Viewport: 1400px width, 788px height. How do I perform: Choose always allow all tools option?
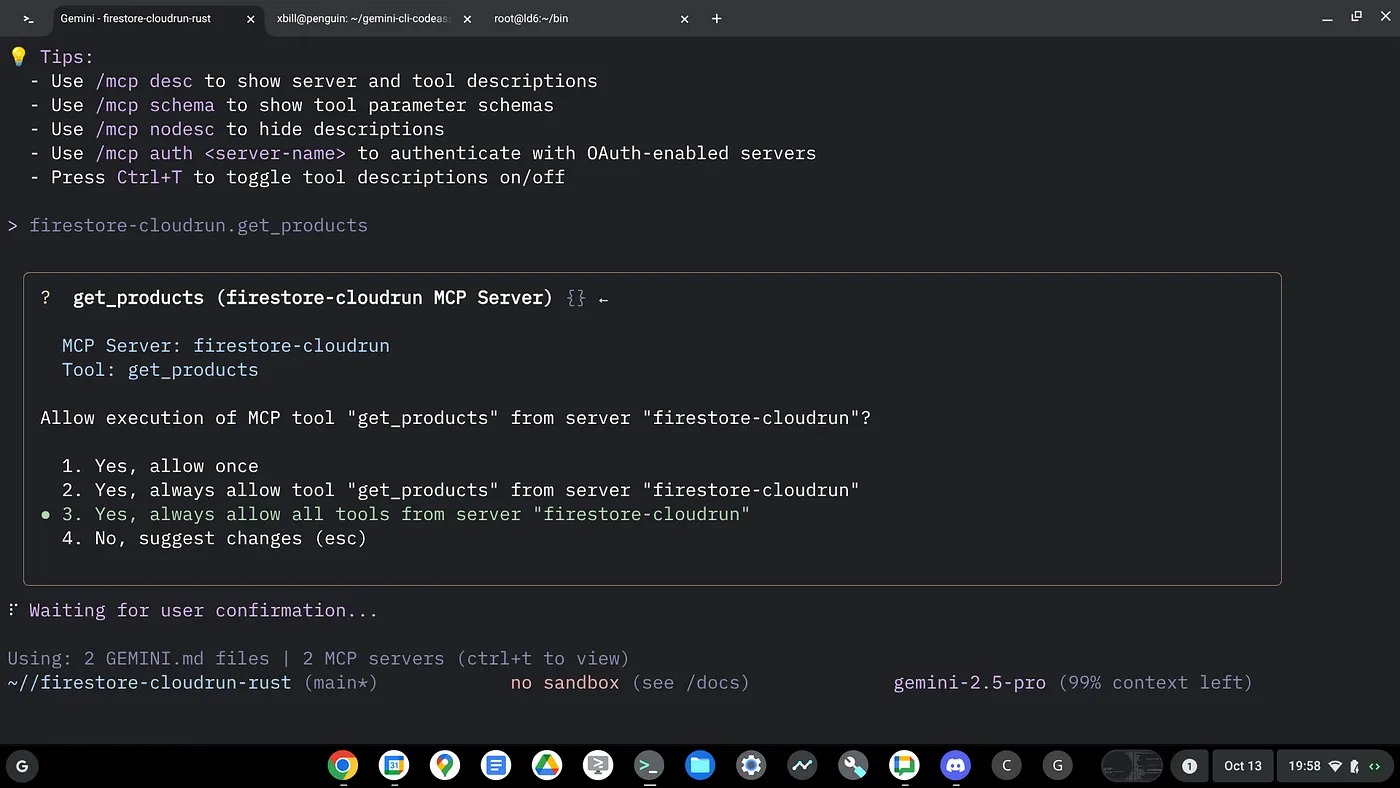pyautogui.click(x=421, y=514)
